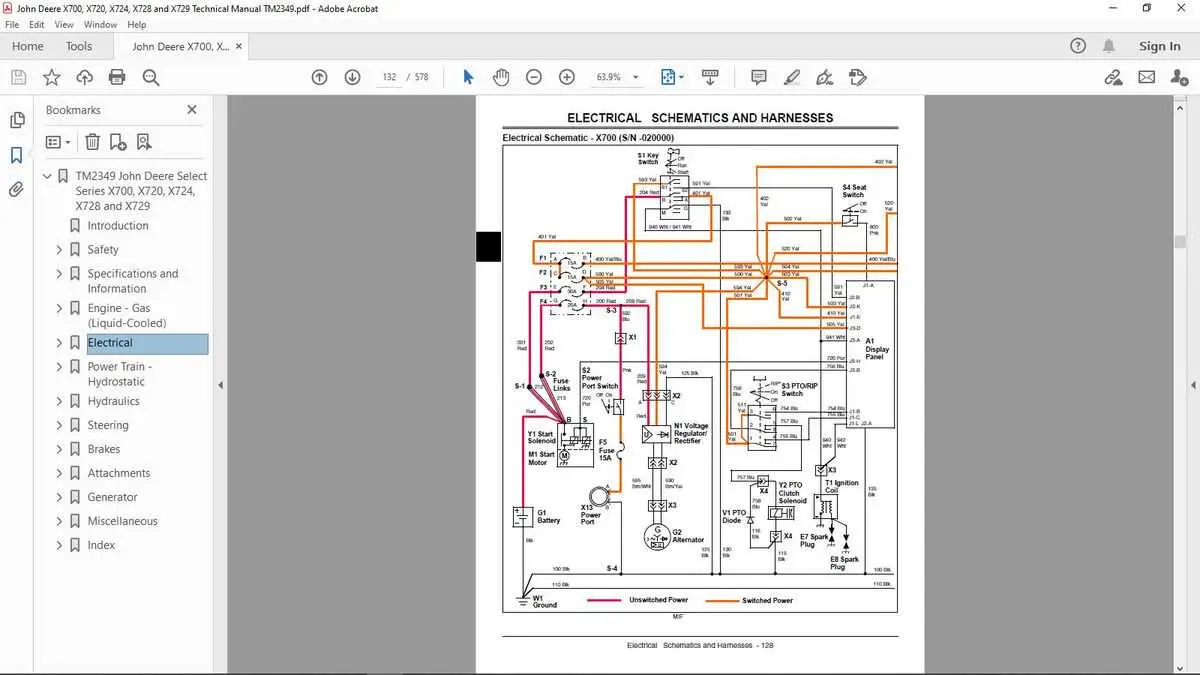
Task: Delete selected bookmark trash icon
Action: click(92, 142)
